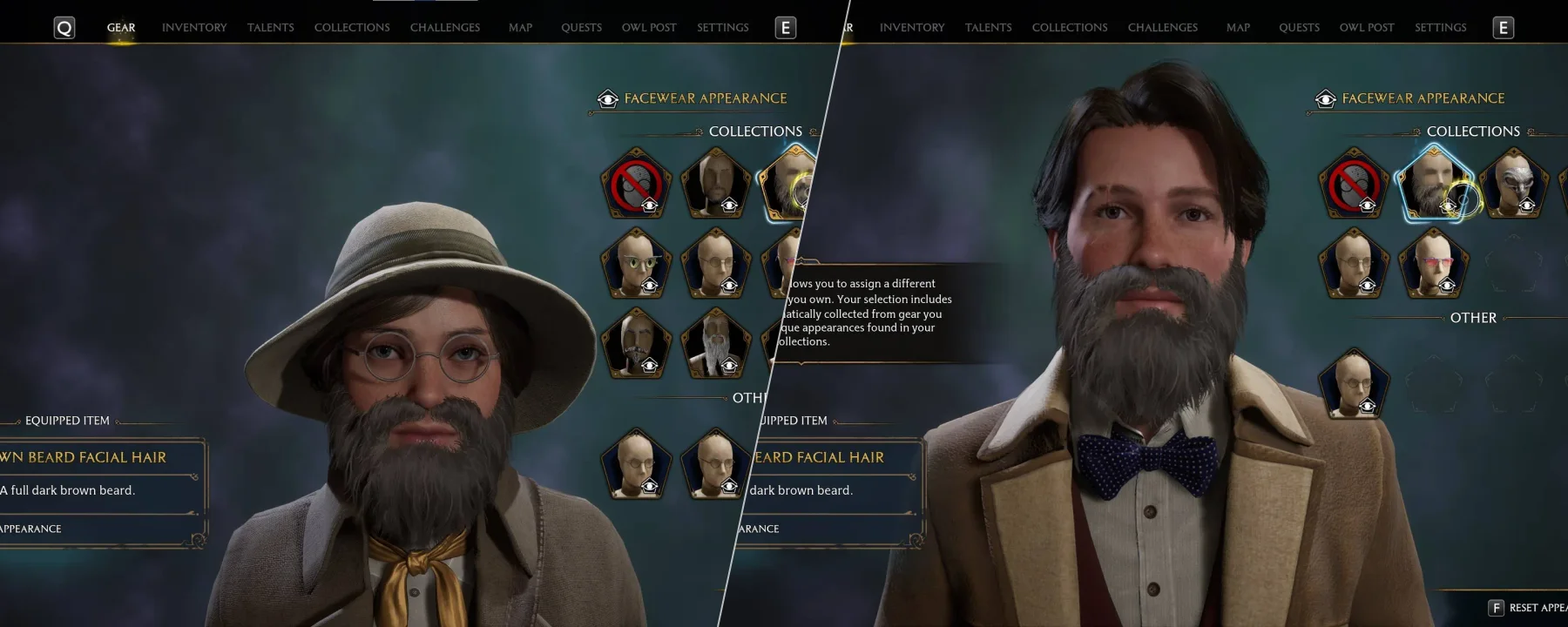This screenshot has height=627, width=1568.
Task: Click right 'Facewear Appearance' heading text
Action: point(1423,98)
